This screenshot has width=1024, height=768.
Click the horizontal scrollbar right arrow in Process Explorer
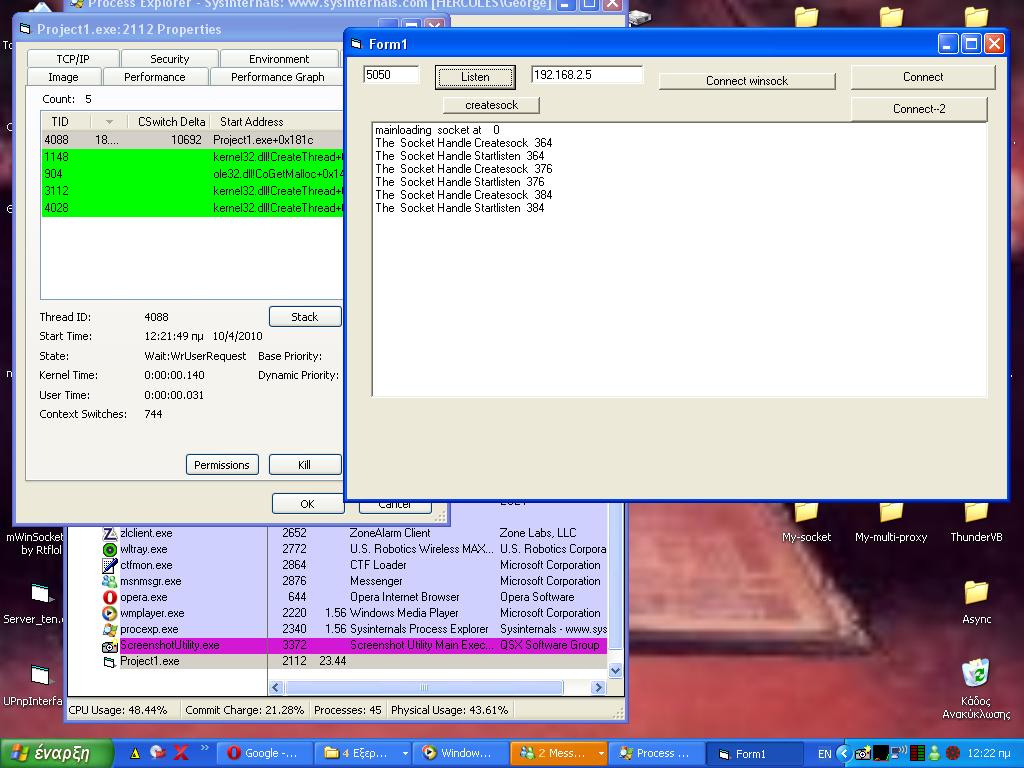[x=598, y=688]
